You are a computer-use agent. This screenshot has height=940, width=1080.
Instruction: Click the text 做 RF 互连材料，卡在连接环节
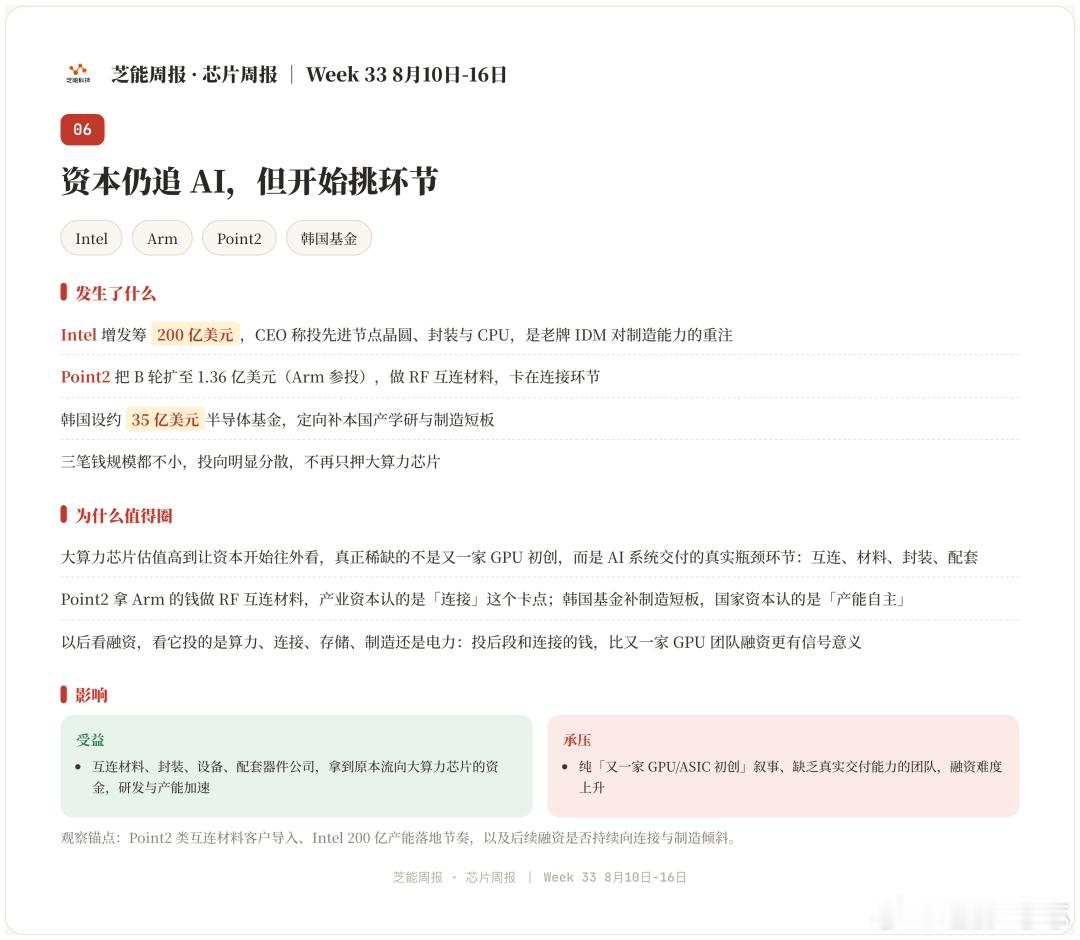click(495, 377)
